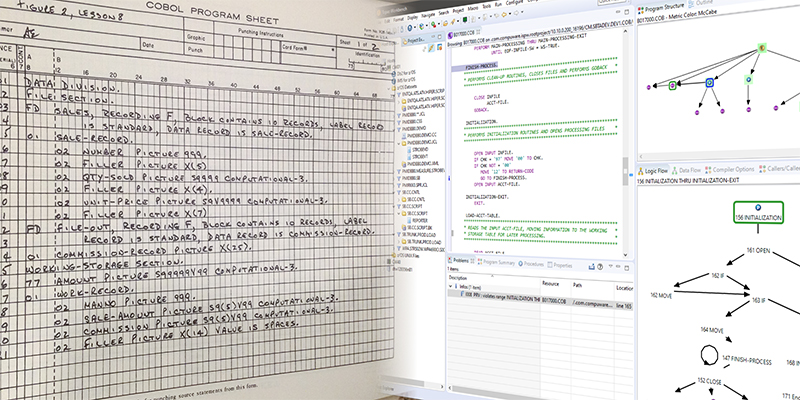Select the 147 FINISH-PROCESS flow node
The width and height of the screenshot is (800, 400).
[x=746, y=362]
